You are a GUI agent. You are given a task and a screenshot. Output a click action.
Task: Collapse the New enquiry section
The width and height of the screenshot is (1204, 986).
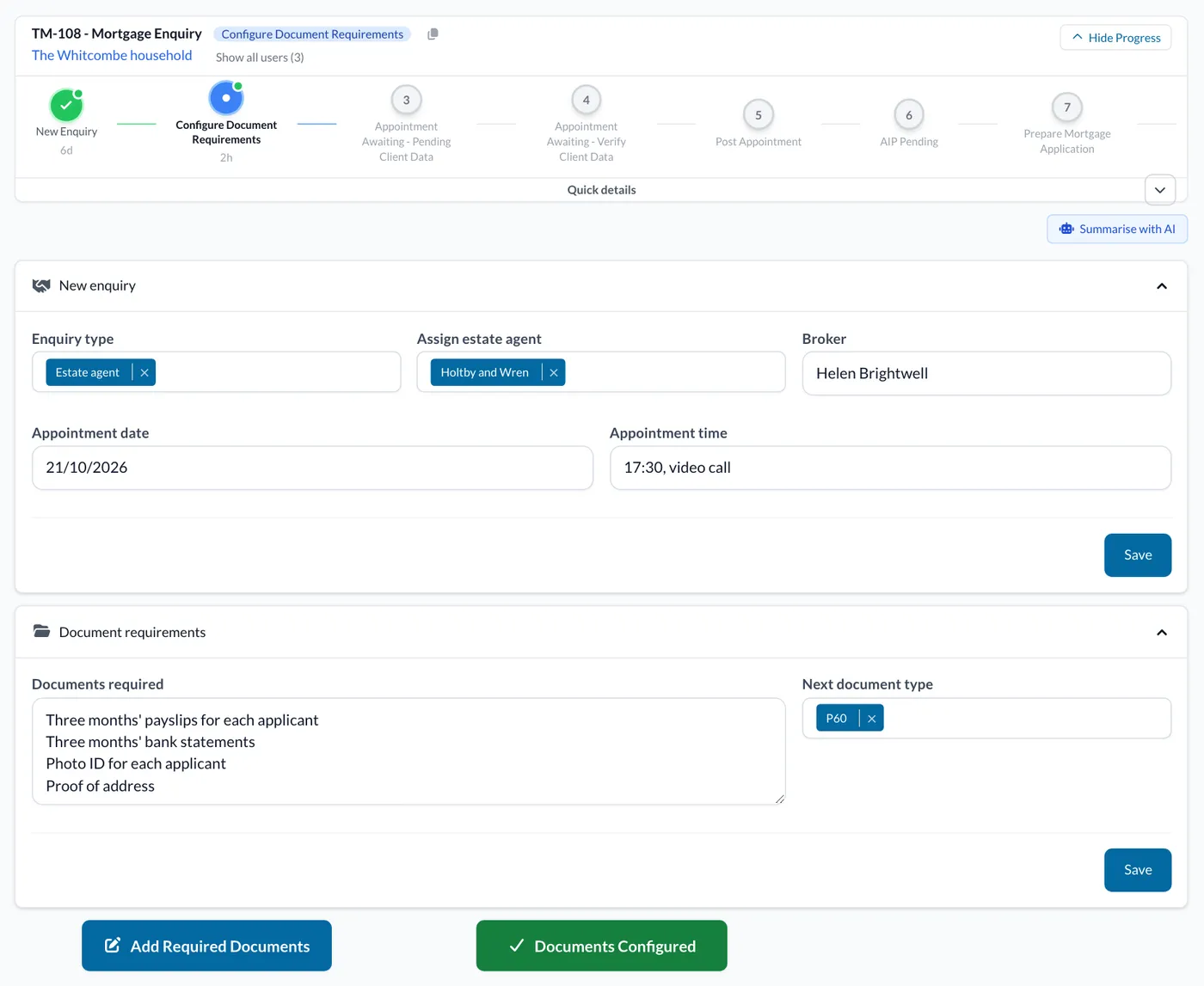[1162, 286]
